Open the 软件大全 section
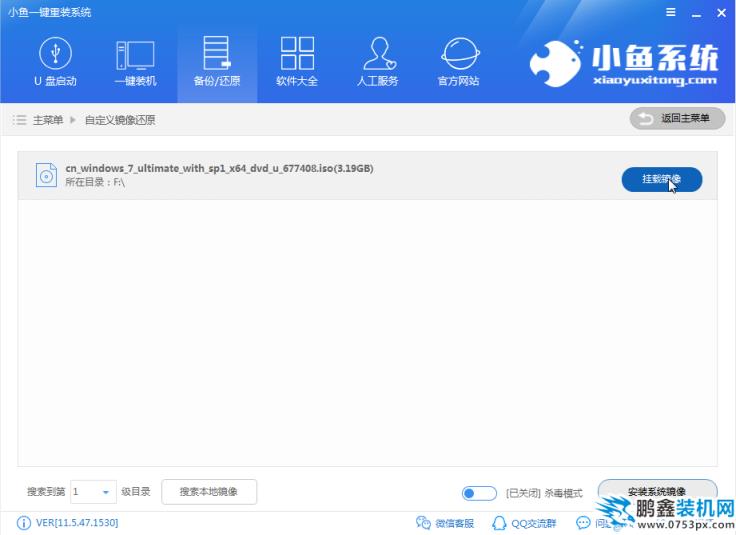The image size is (736, 535). (x=297, y=62)
